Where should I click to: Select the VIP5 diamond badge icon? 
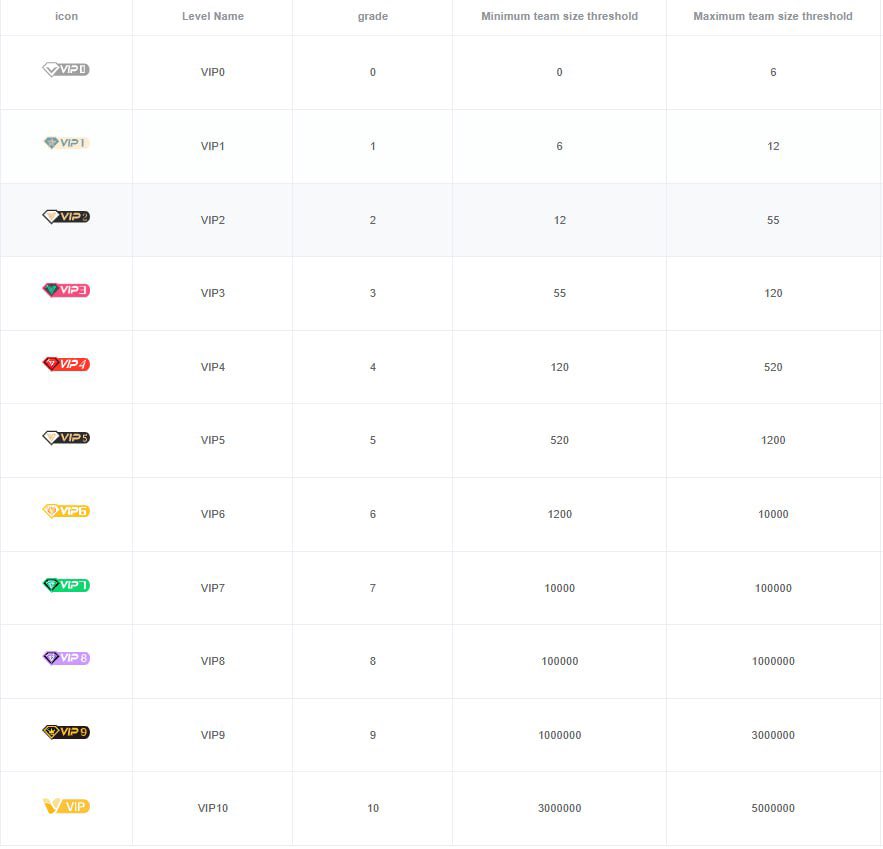(x=66, y=437)
